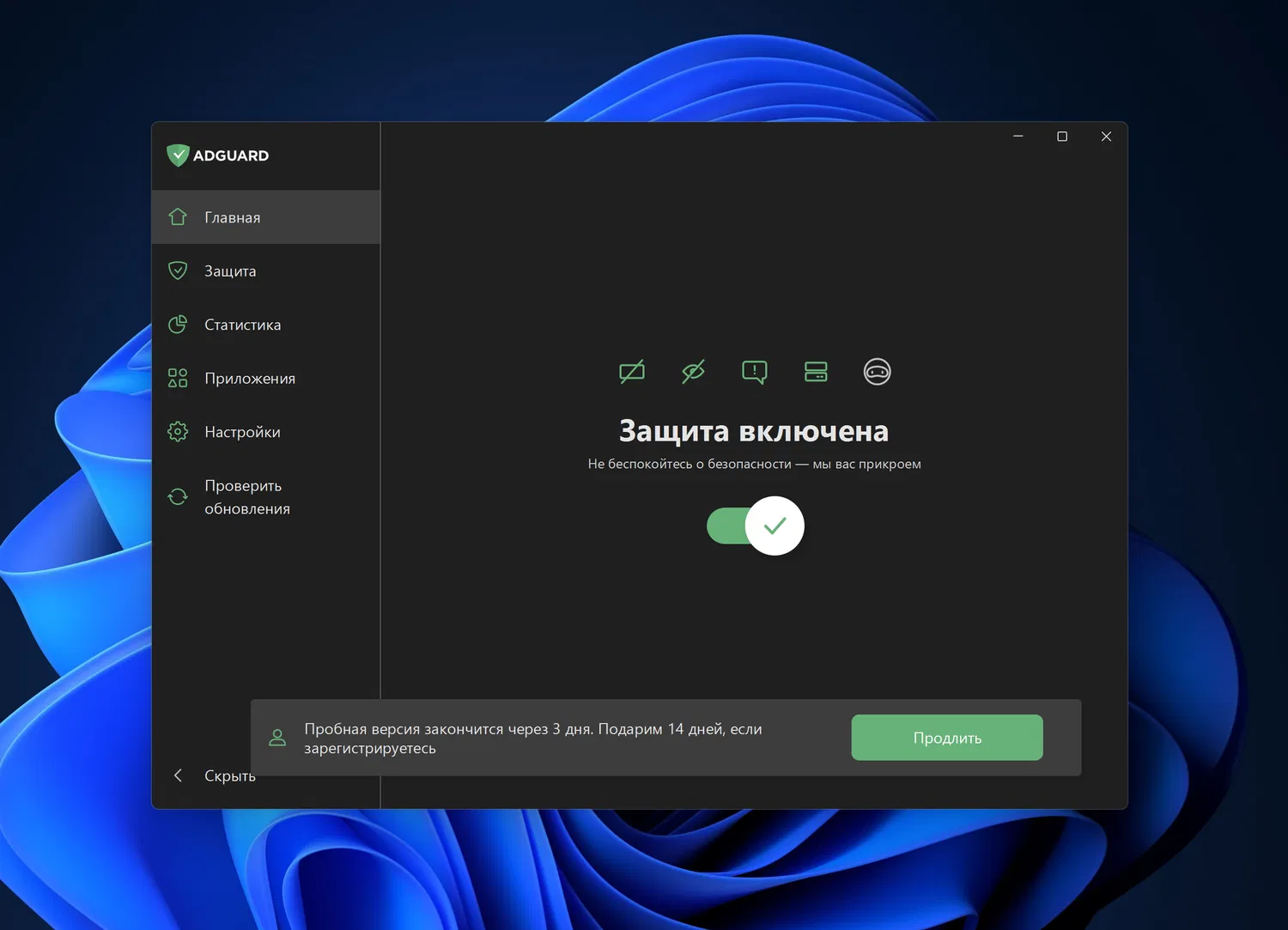1288x930 pixels.
Task: Click the ad blocking crossed-screen icon
Action: [x=632, y=372]
